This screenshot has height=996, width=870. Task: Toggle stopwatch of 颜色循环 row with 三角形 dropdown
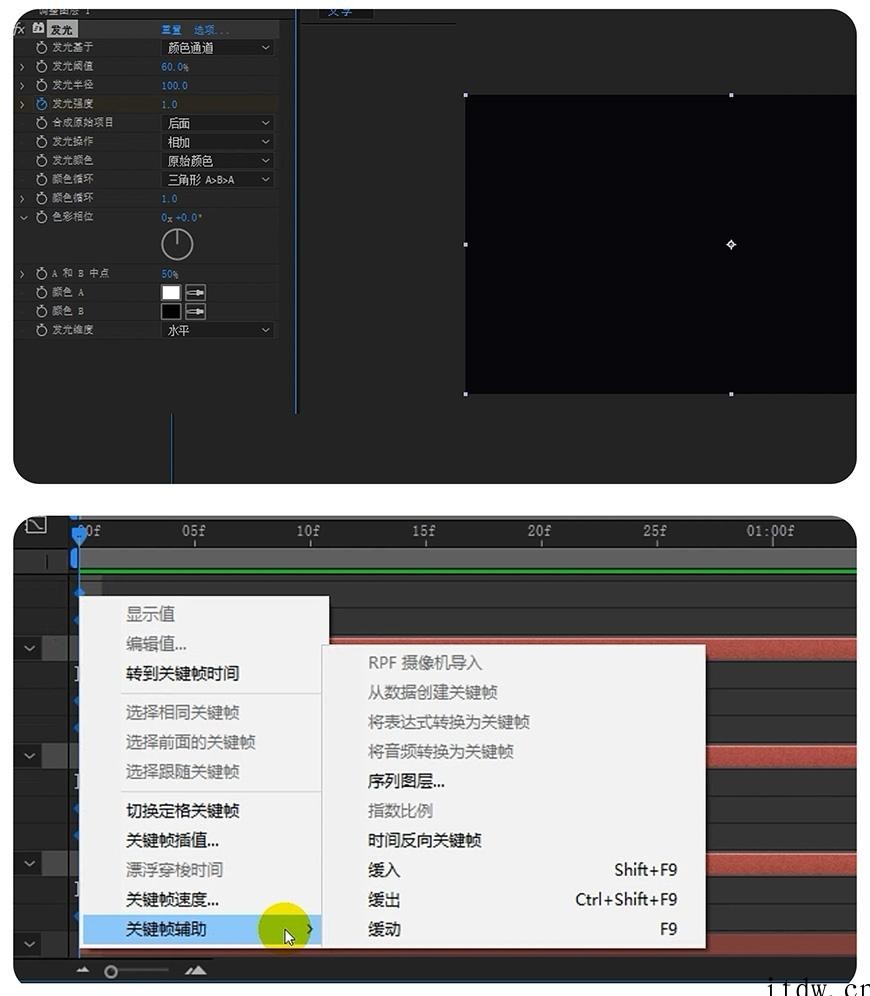(x=41, y=180)
